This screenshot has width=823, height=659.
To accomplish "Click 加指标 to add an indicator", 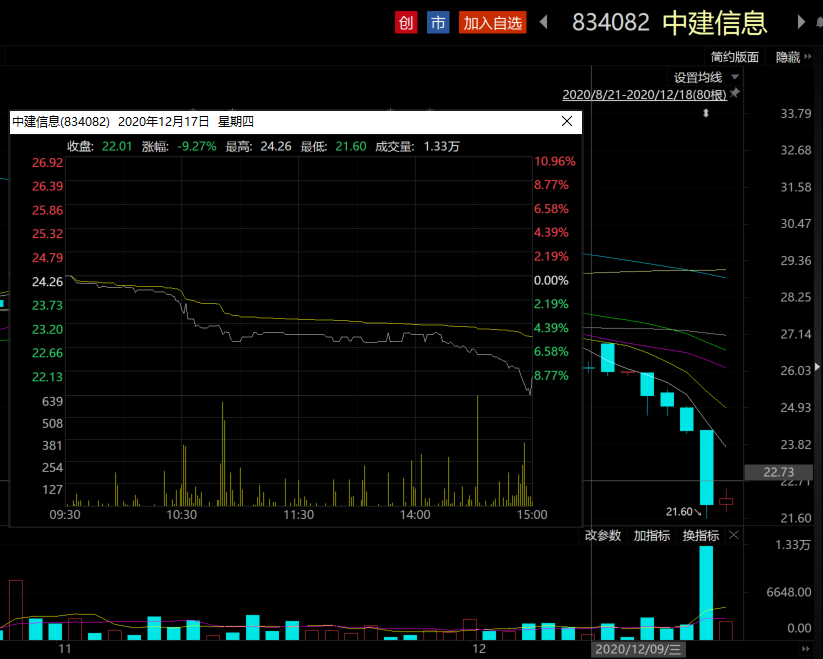I will click(x=651, y=536).
